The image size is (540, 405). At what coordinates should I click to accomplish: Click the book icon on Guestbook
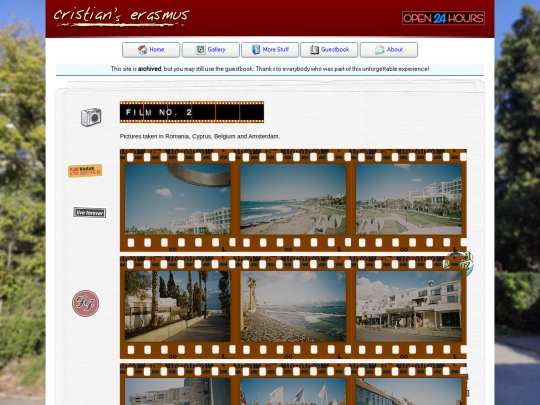314,50
